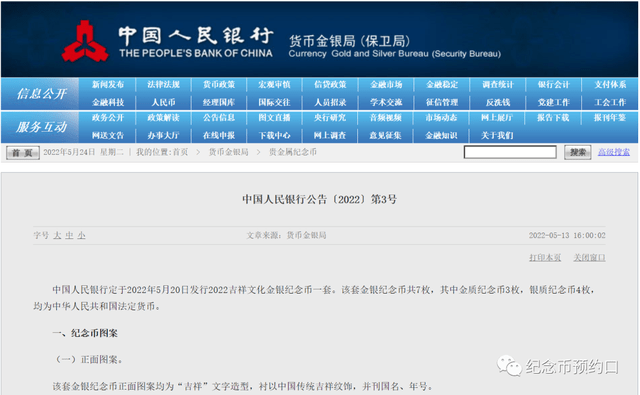Image resolution: width=640 pixels, height=395 pixels.
Task: Follow the 首页 breadcrumb after 我的位置
Action: coord(180,152)
